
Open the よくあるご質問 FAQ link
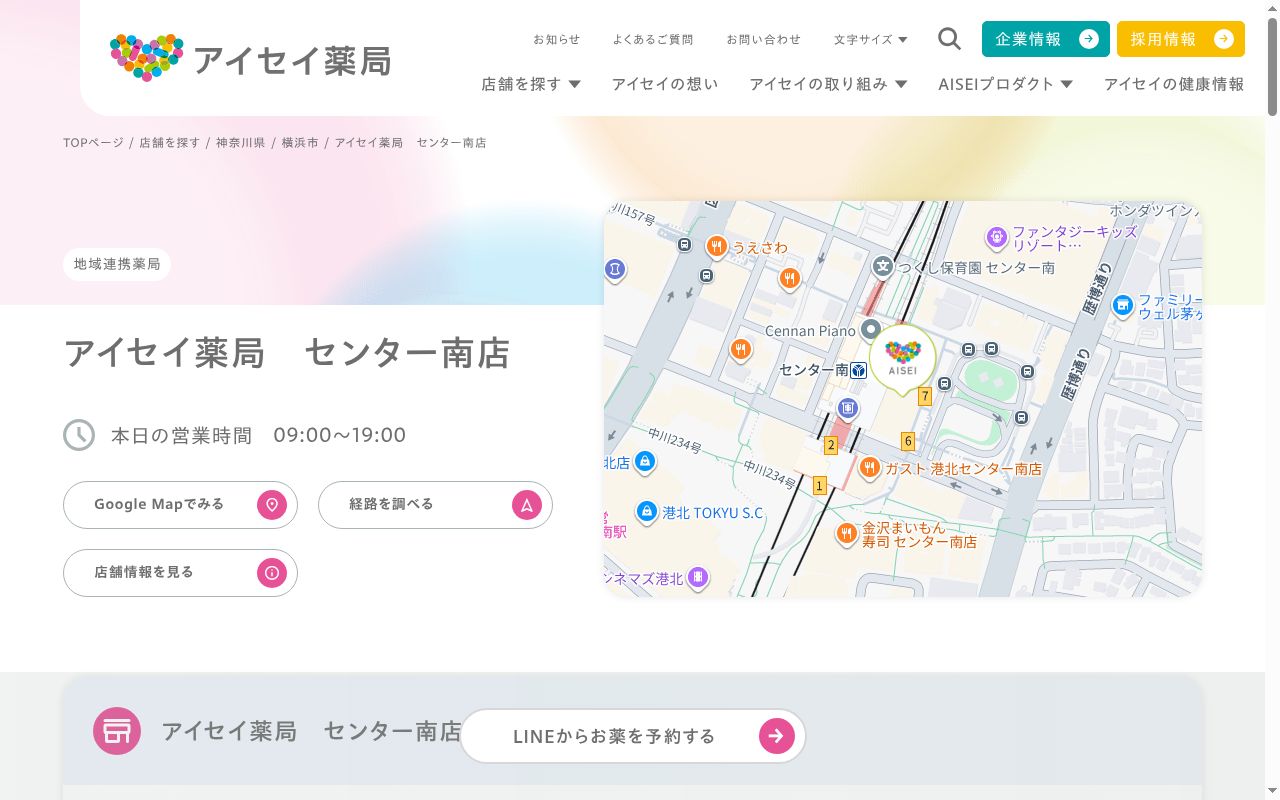tap(653, 40)
